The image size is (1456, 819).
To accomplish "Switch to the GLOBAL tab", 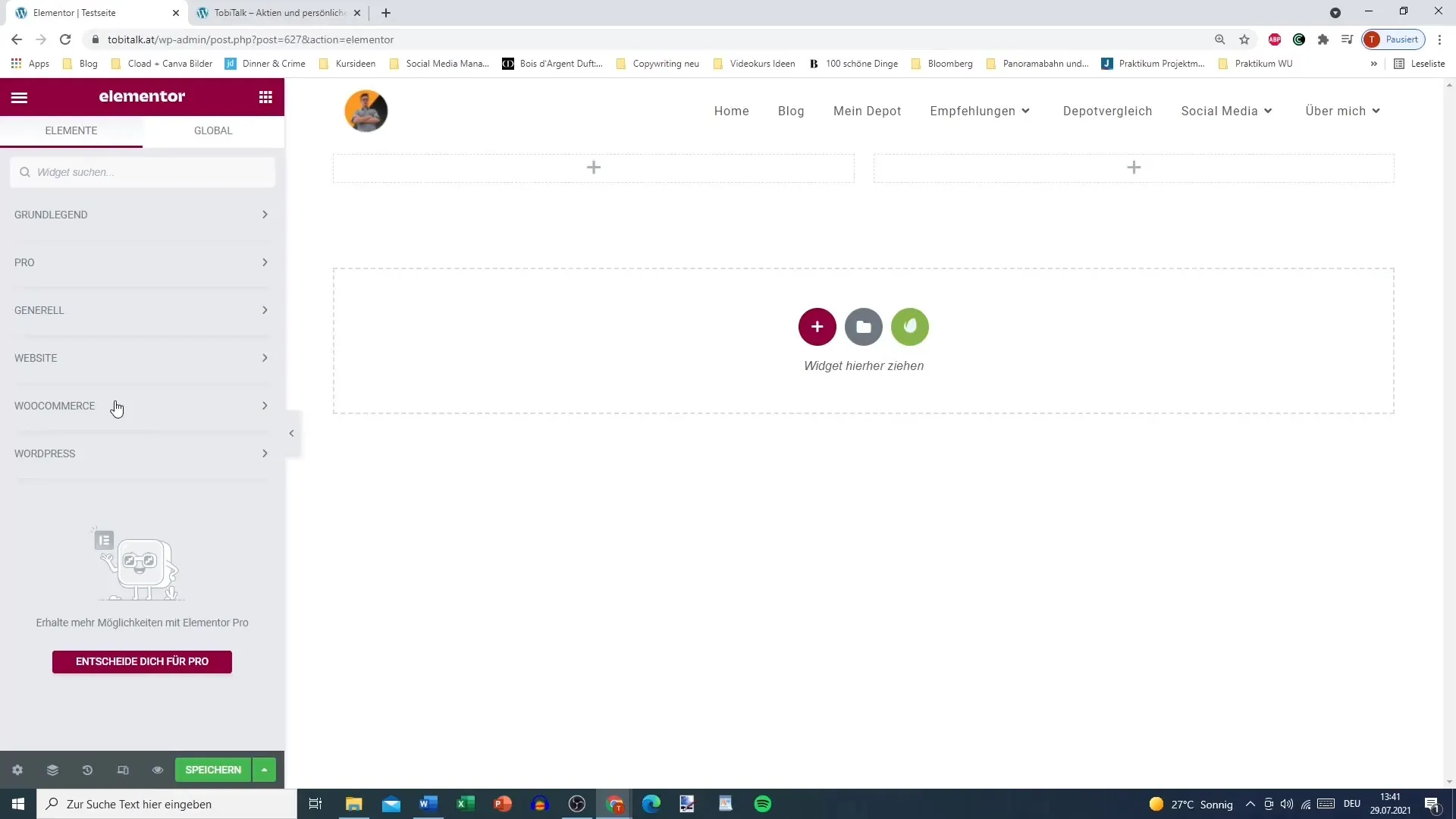I will coord(213,130).
